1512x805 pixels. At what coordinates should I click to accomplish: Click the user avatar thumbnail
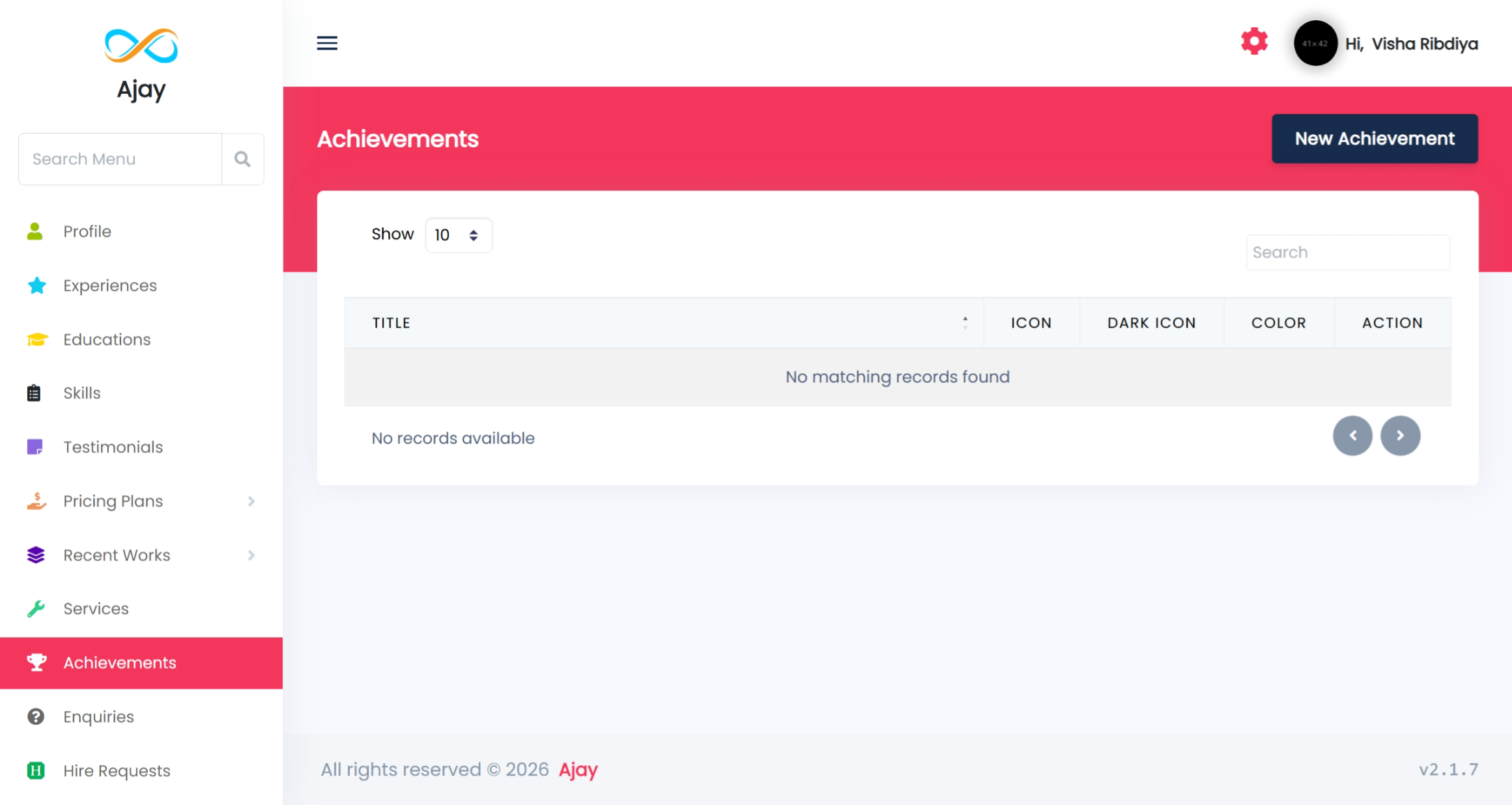point(1315,43)
